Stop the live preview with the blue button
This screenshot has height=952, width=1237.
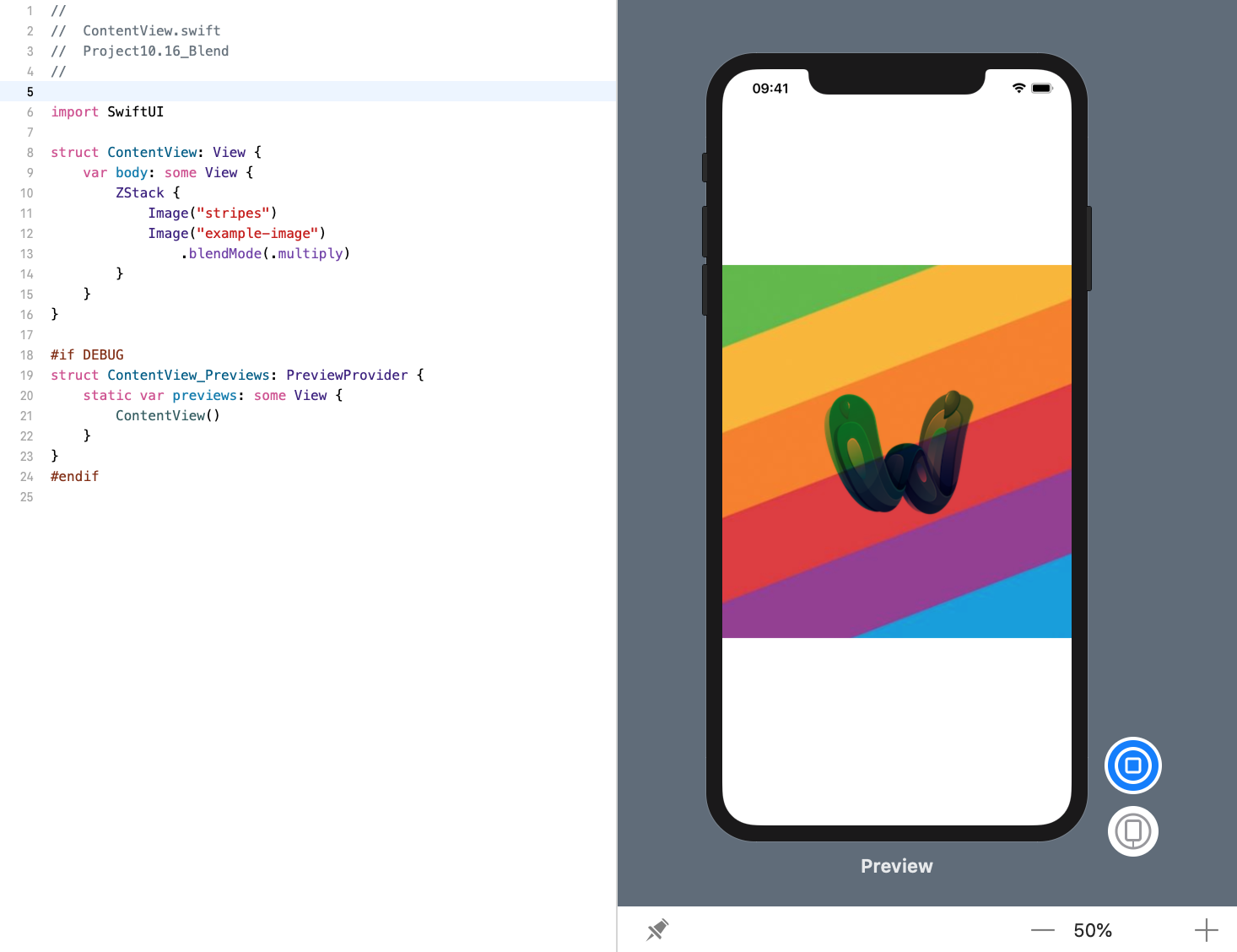point(1133,765)
